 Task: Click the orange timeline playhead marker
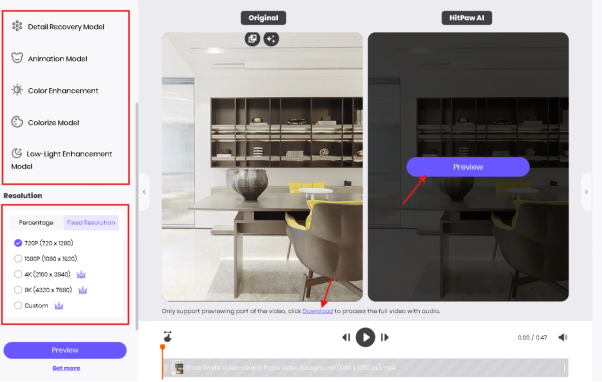click(x=162, y=347)
